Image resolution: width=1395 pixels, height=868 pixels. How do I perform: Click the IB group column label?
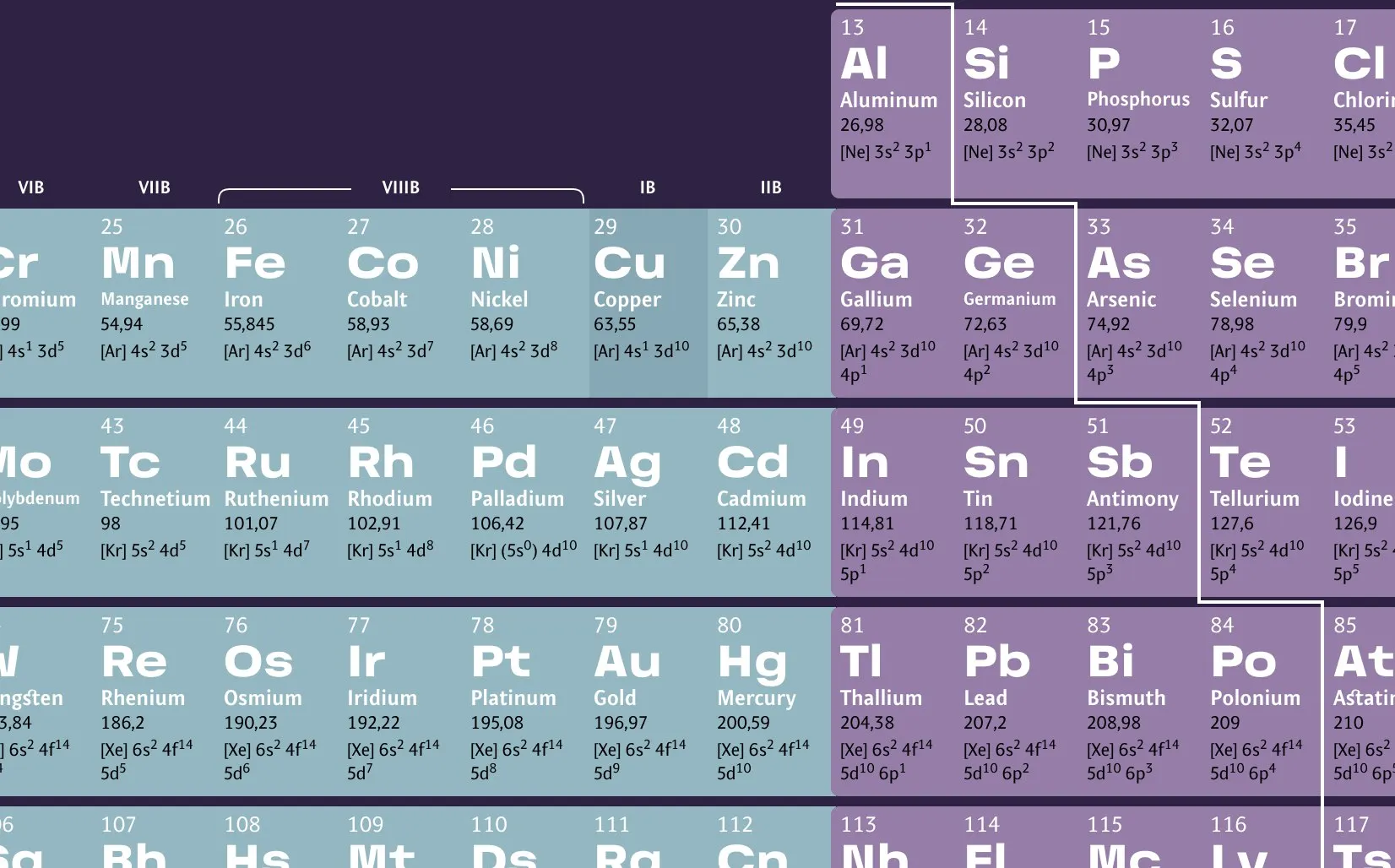coord(648,187)
